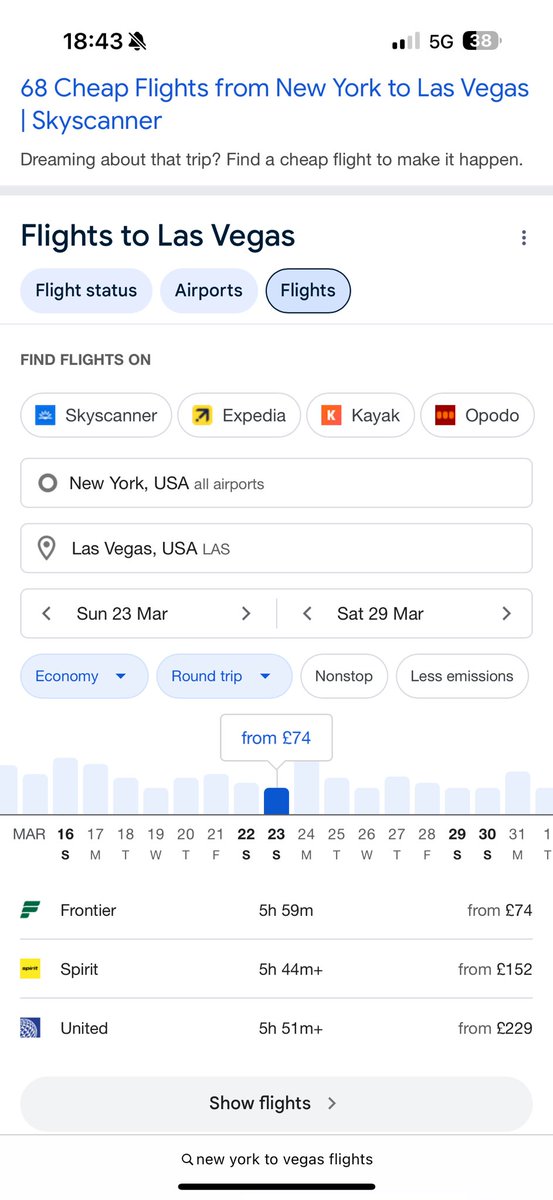Open the Frontier 5h 59m flight row

(276, 910)
